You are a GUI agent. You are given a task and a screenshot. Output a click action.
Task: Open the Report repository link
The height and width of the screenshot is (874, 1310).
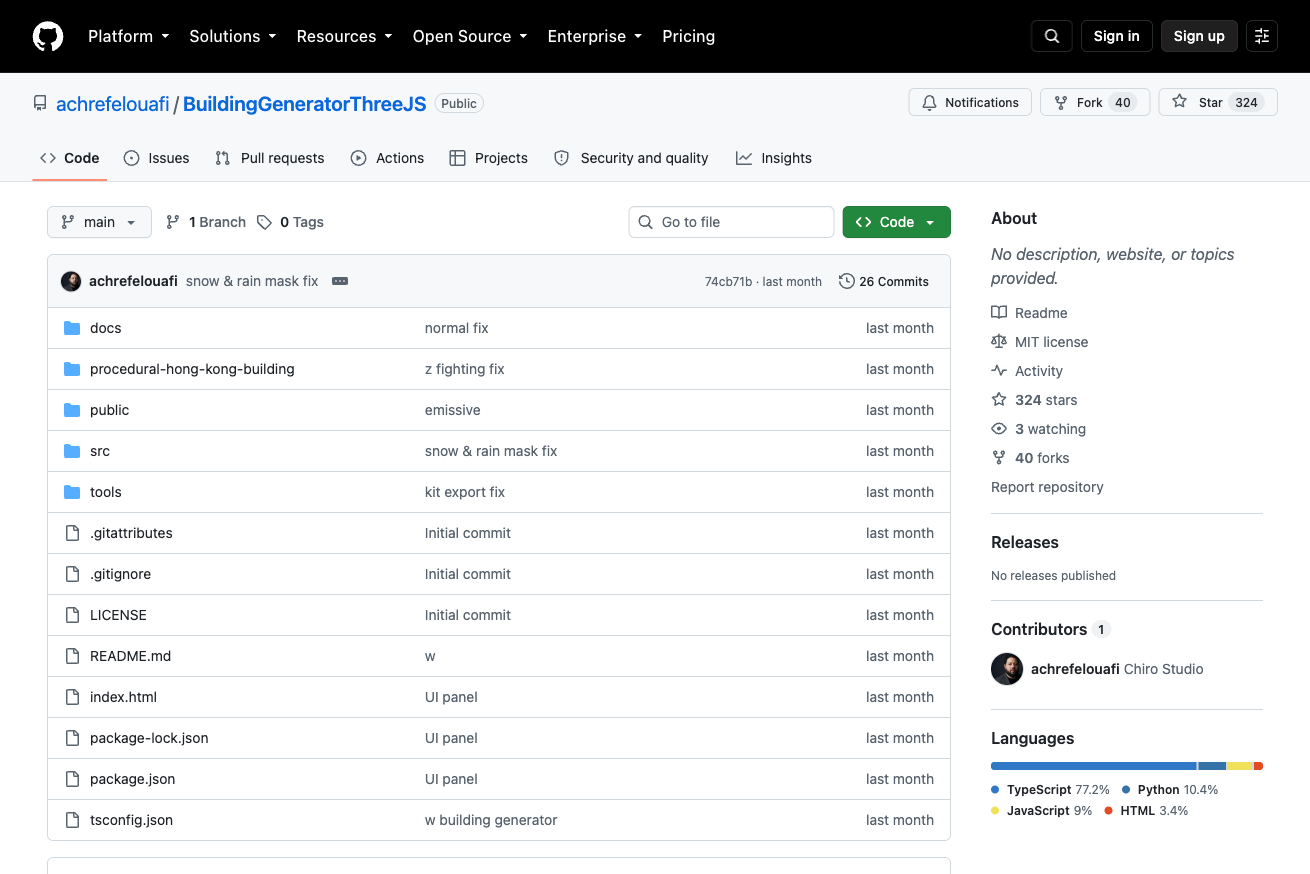click(x=1047, y=487)
